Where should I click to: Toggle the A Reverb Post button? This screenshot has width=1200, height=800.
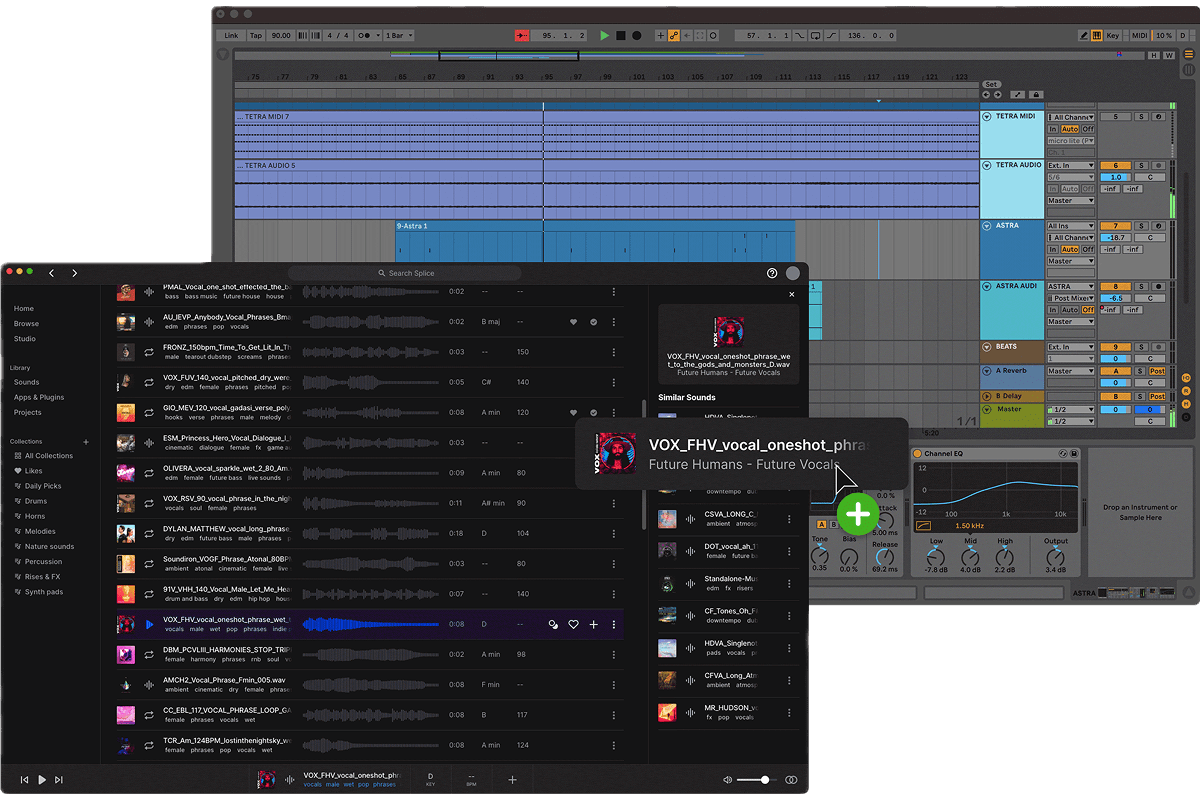click(x=1157, y=371)
